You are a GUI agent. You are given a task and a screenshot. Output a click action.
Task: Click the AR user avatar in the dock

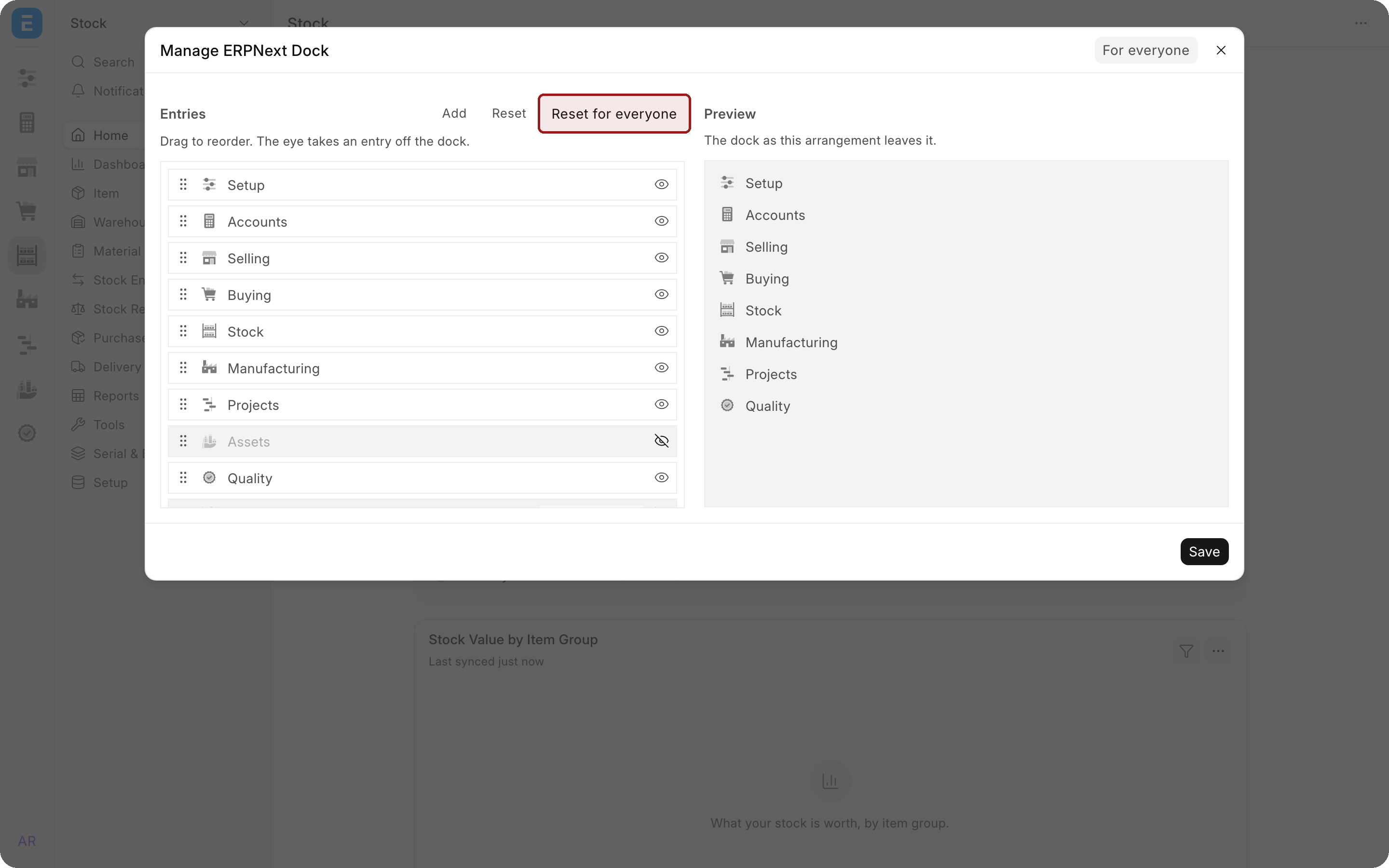[x=27, y=841]
